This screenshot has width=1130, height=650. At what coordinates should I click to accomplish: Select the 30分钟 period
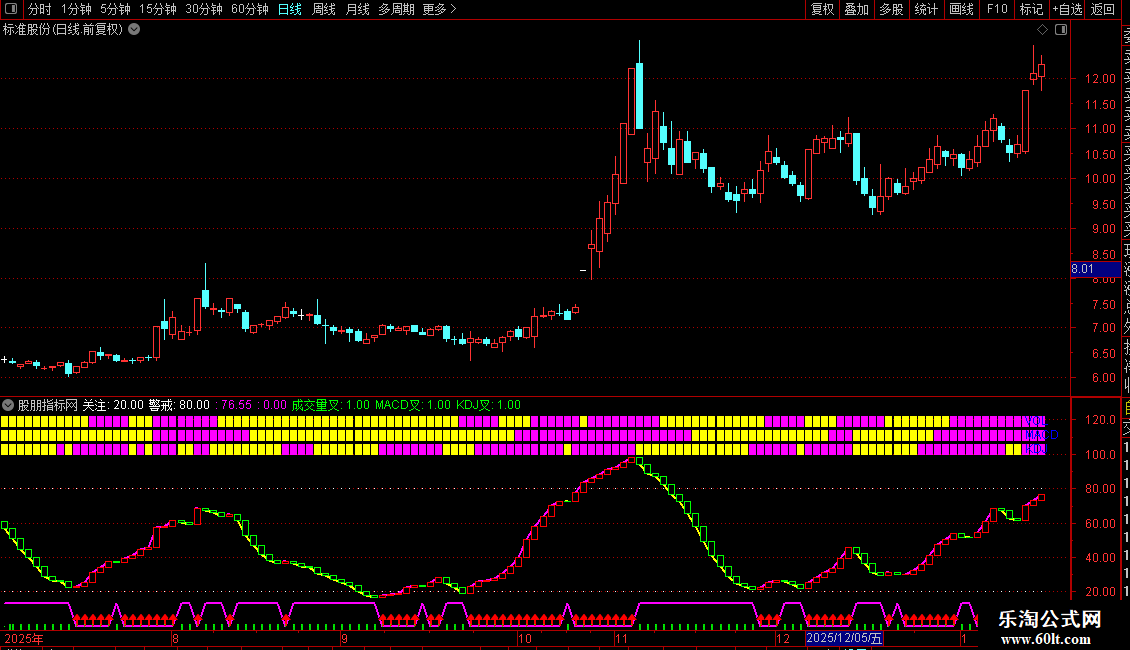[204, 9]
